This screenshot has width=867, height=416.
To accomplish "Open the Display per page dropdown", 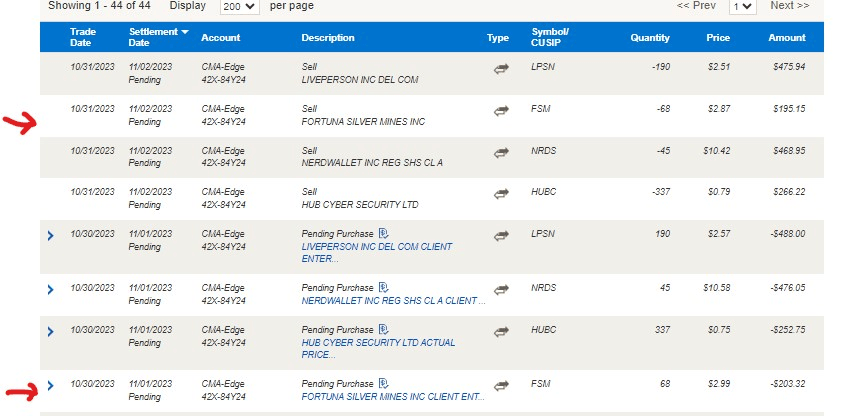I will click(239, 6).
